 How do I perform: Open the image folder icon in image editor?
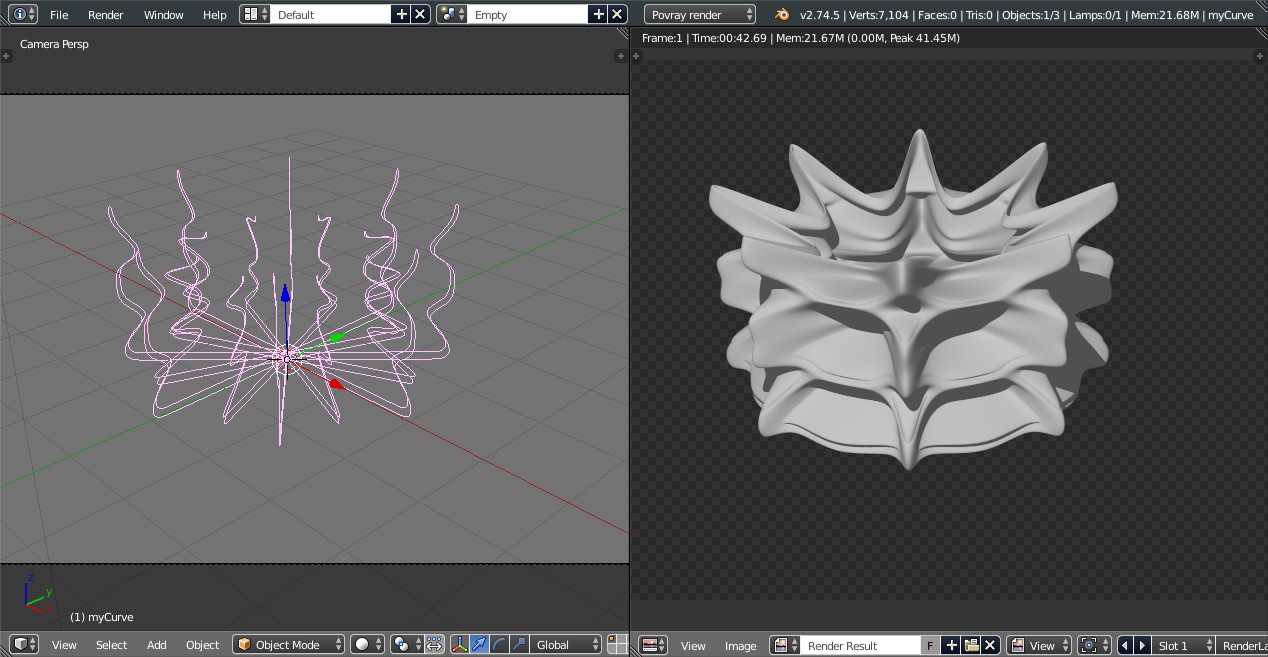[x=971, y=646]
